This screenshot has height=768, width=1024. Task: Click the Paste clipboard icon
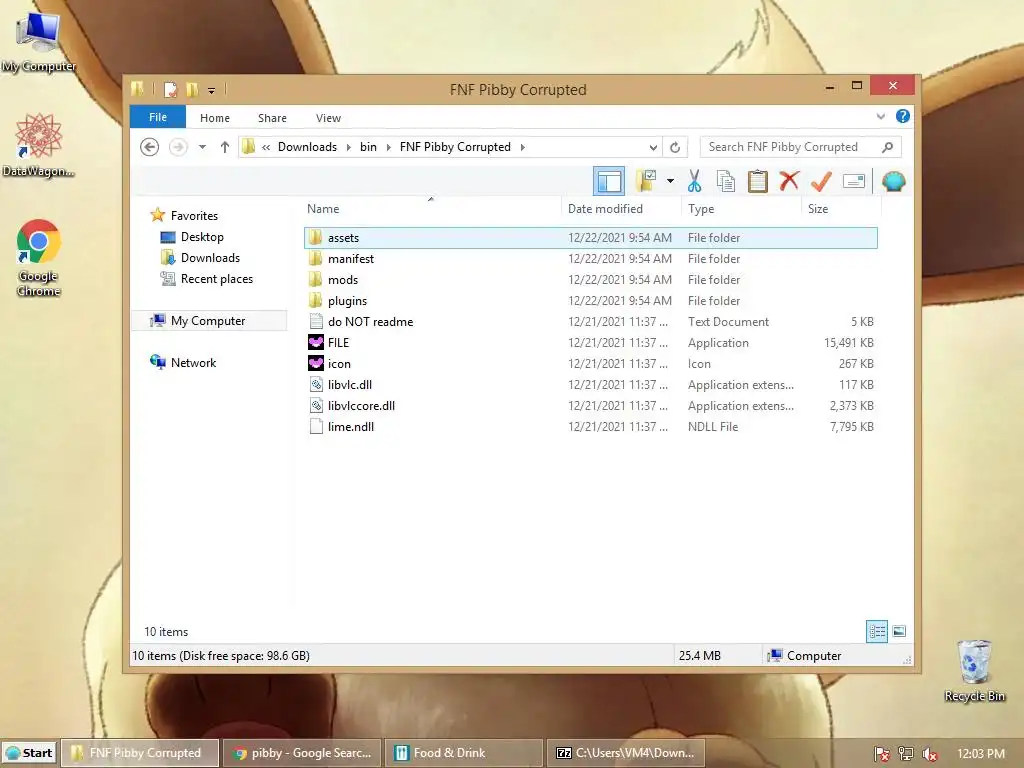point(758,181)
